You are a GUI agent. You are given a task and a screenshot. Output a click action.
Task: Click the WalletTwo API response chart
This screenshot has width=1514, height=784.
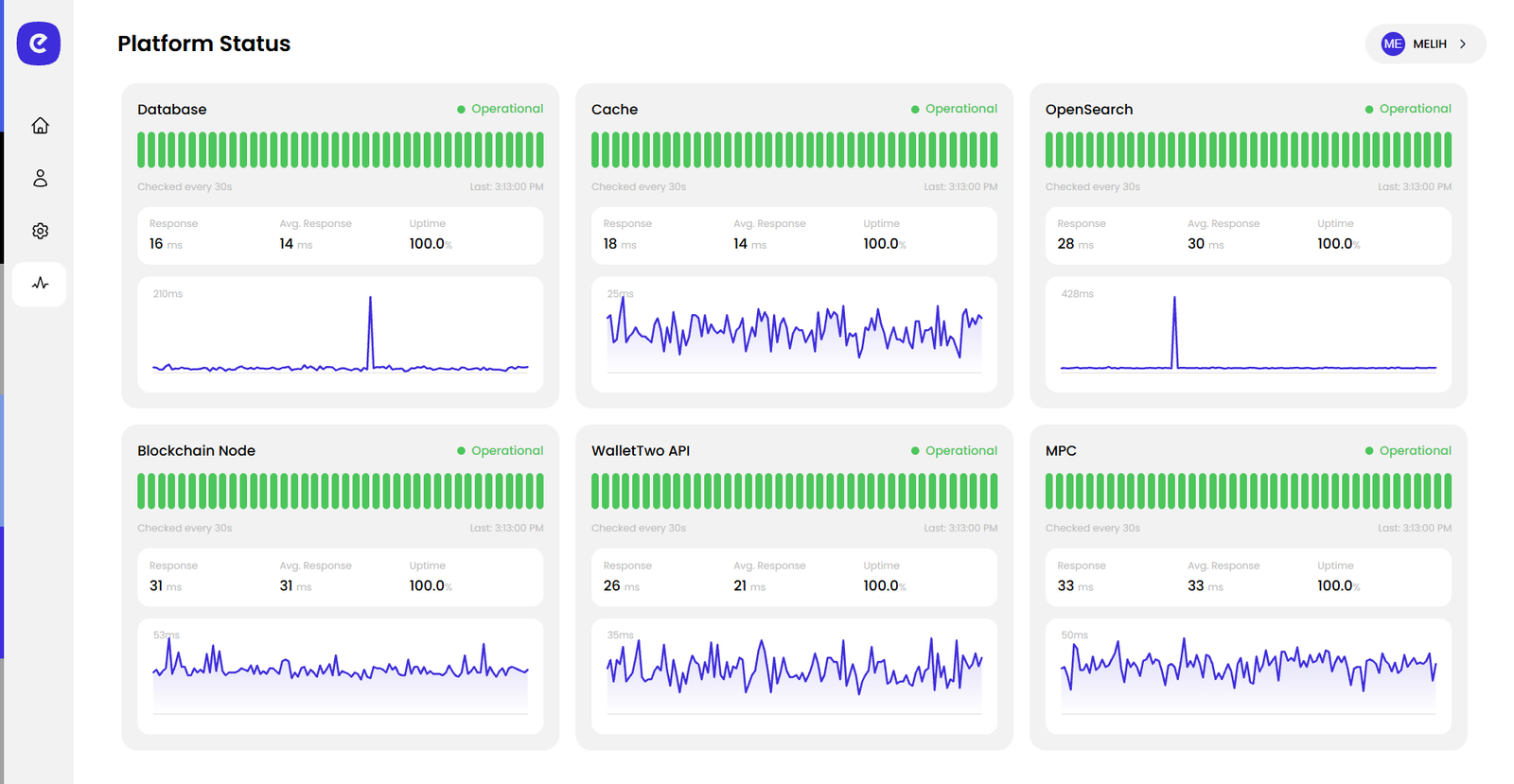point(794,676)
